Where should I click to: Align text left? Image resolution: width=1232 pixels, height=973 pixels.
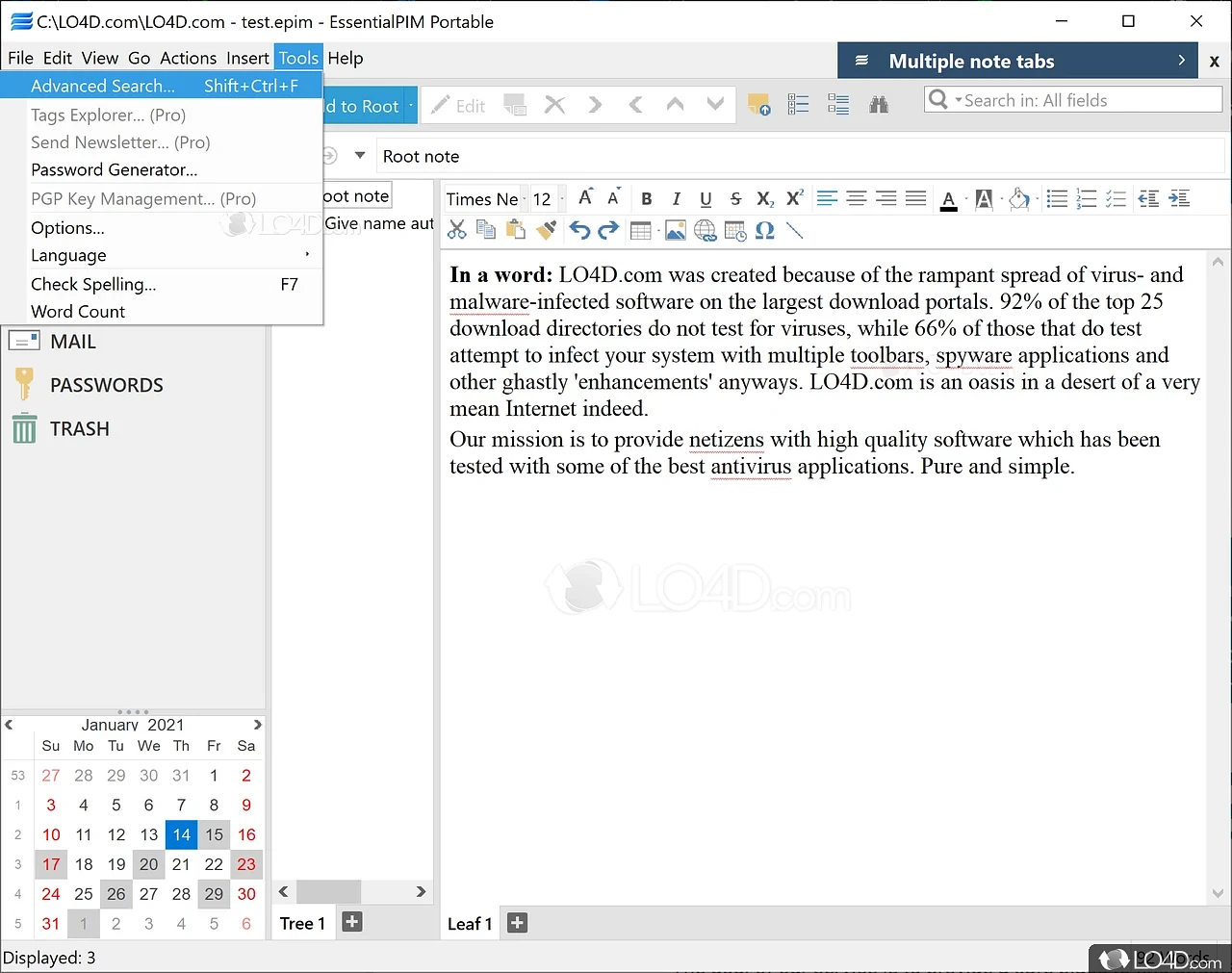[827, 199]
